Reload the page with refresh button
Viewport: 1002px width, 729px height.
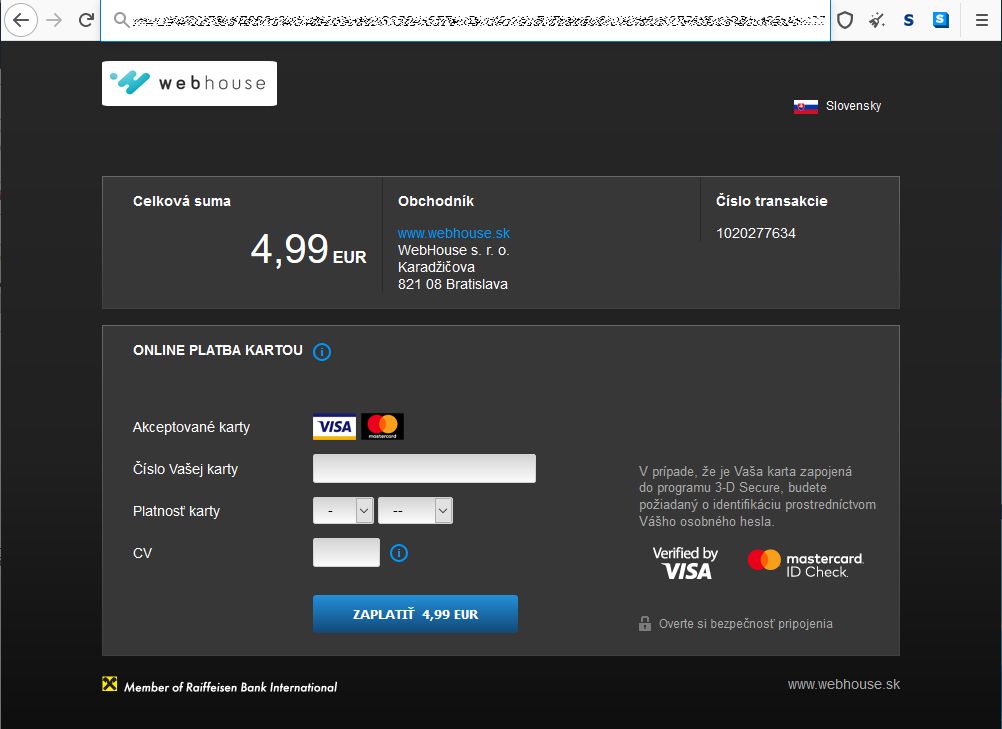(86, 20)
